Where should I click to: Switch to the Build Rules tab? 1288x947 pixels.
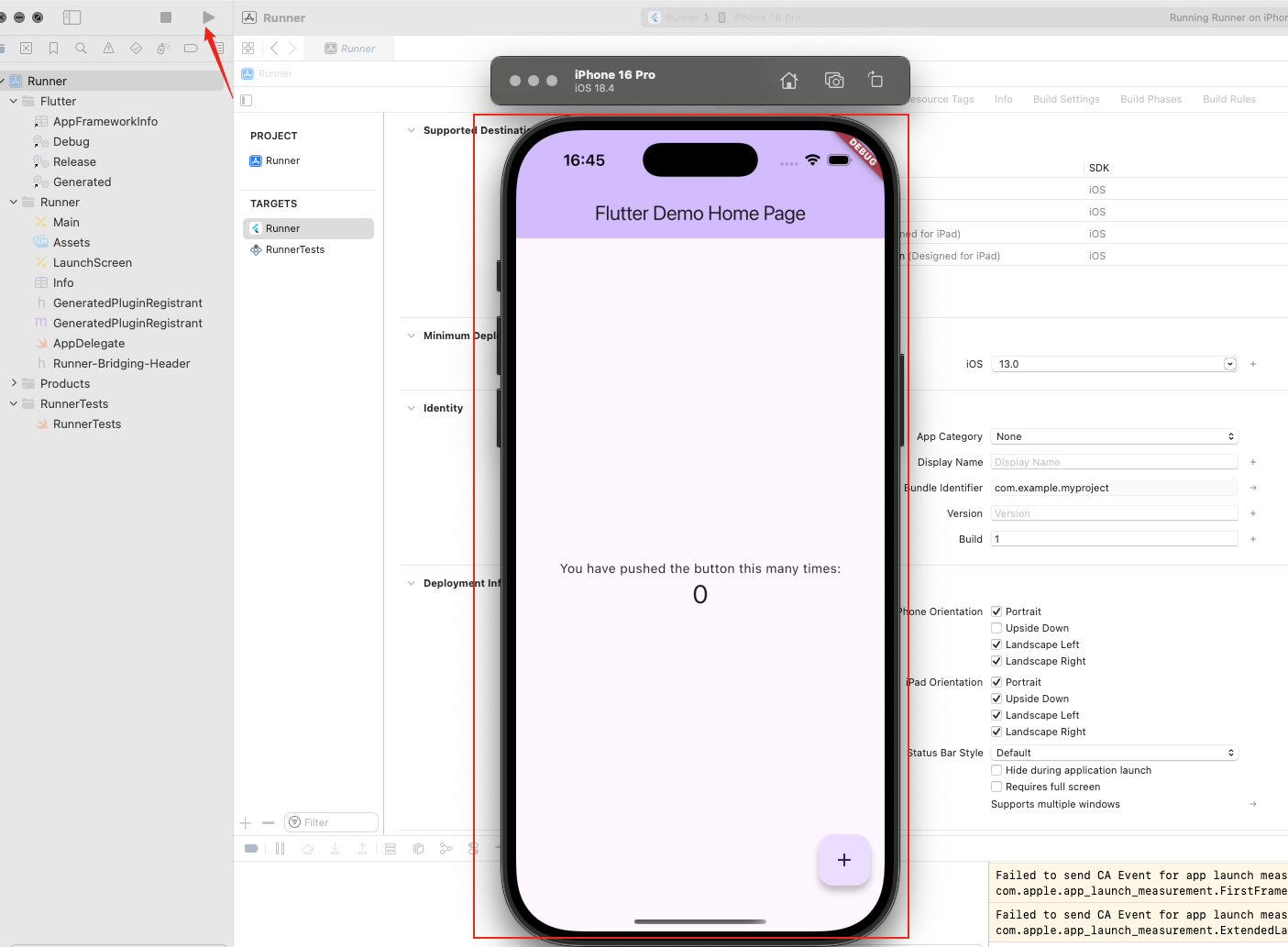point(1229,99)
